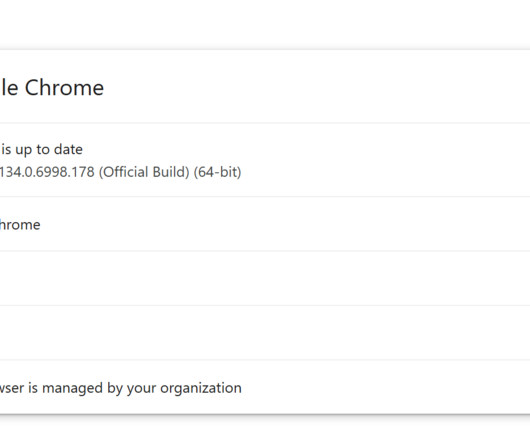Click the word "managed" in the bottom row
The height and width of the screenshot is (442, 530).
(x=72, y=388)
